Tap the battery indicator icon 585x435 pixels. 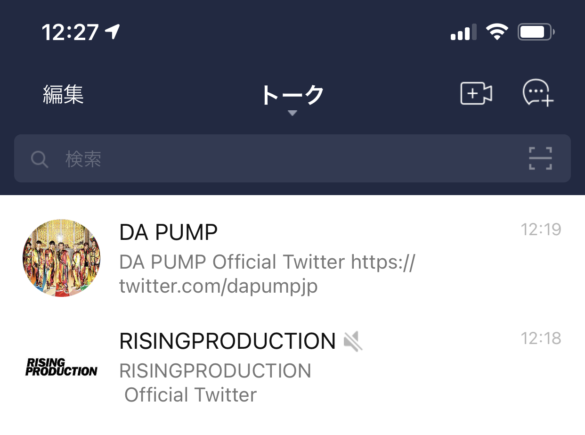[x=536, y=32]
